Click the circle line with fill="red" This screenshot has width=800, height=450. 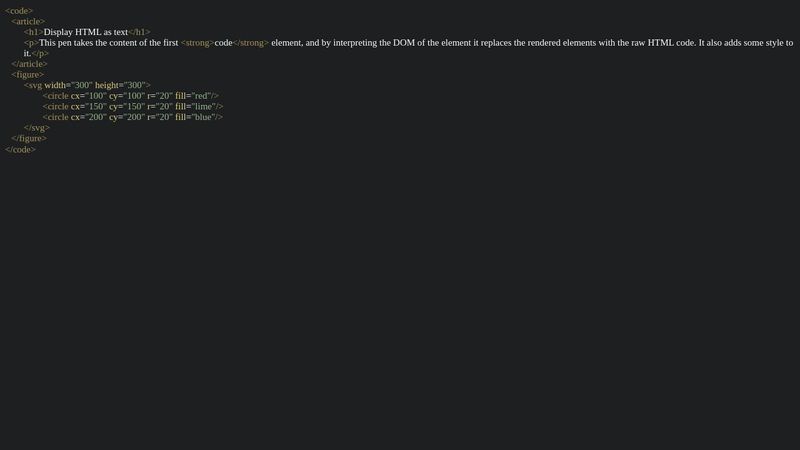point(131,96)
